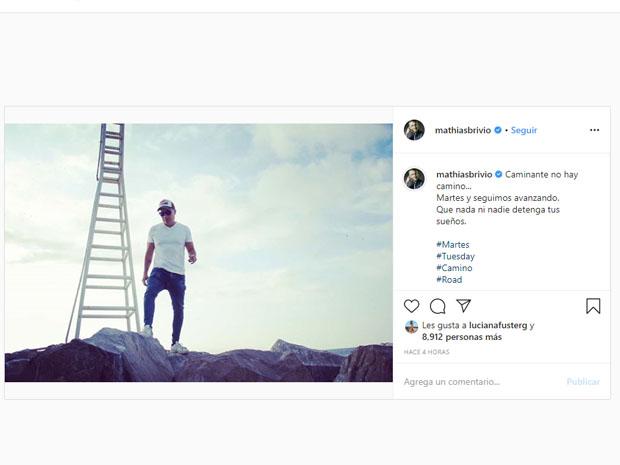This screenshot has width=620, height=465.
Task: Click the Publicar button
Action: click(583, 382)
